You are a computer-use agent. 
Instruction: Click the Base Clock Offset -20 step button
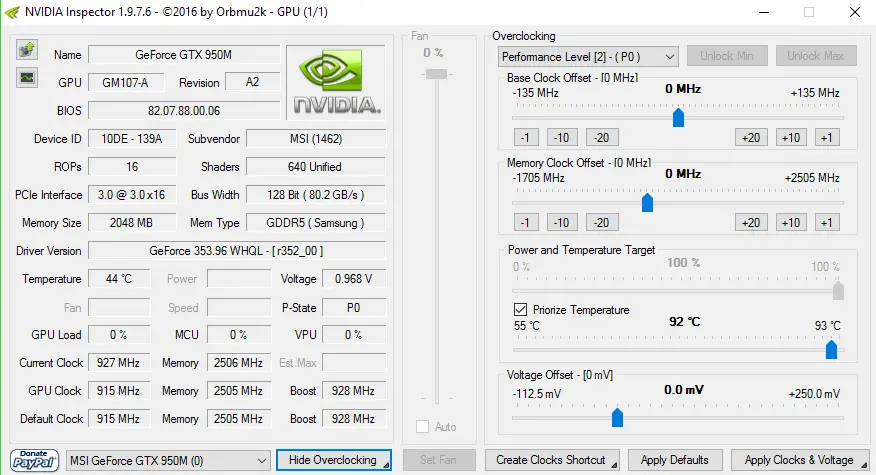pos(601,137)
